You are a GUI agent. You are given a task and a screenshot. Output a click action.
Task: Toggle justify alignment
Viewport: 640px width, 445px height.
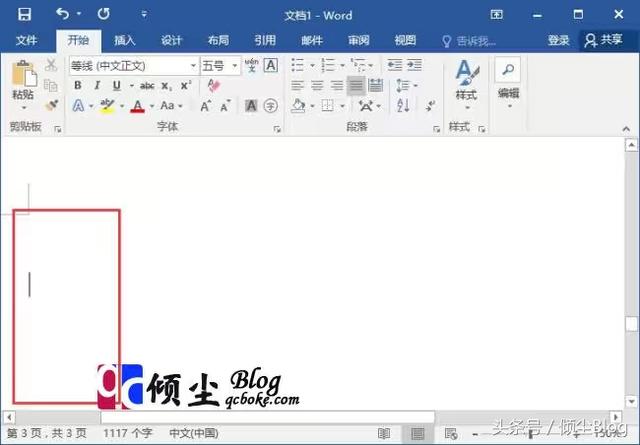pyautogui.click(x=356, y=85)
